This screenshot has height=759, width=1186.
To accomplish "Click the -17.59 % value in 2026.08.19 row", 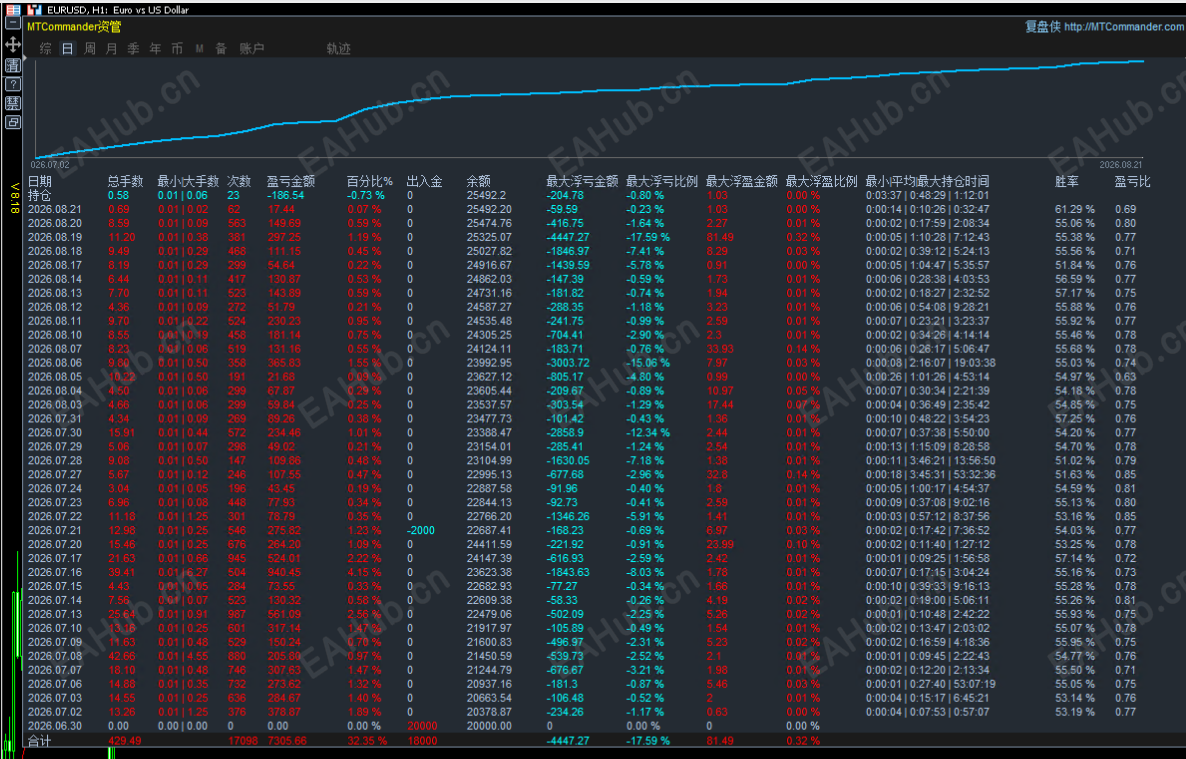I will pyautogui.click(x=647, y=237).
